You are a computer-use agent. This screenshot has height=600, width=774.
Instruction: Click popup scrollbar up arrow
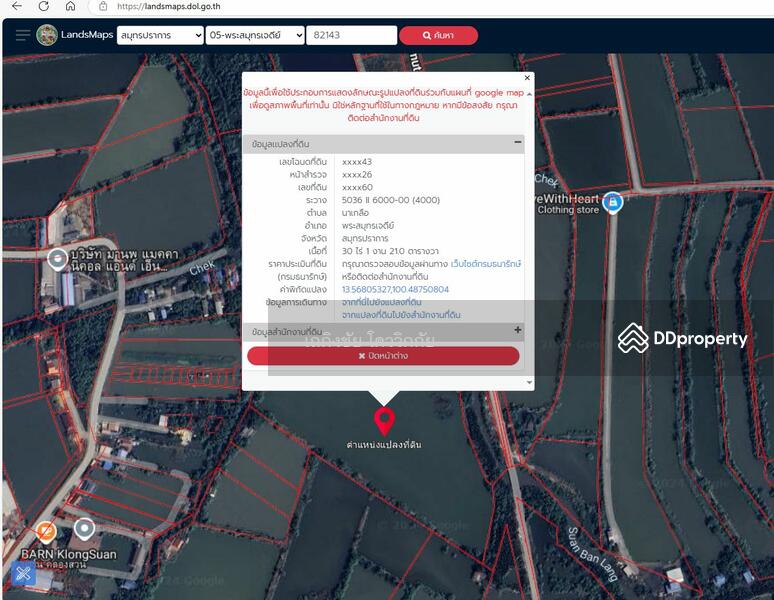point(529,94)
